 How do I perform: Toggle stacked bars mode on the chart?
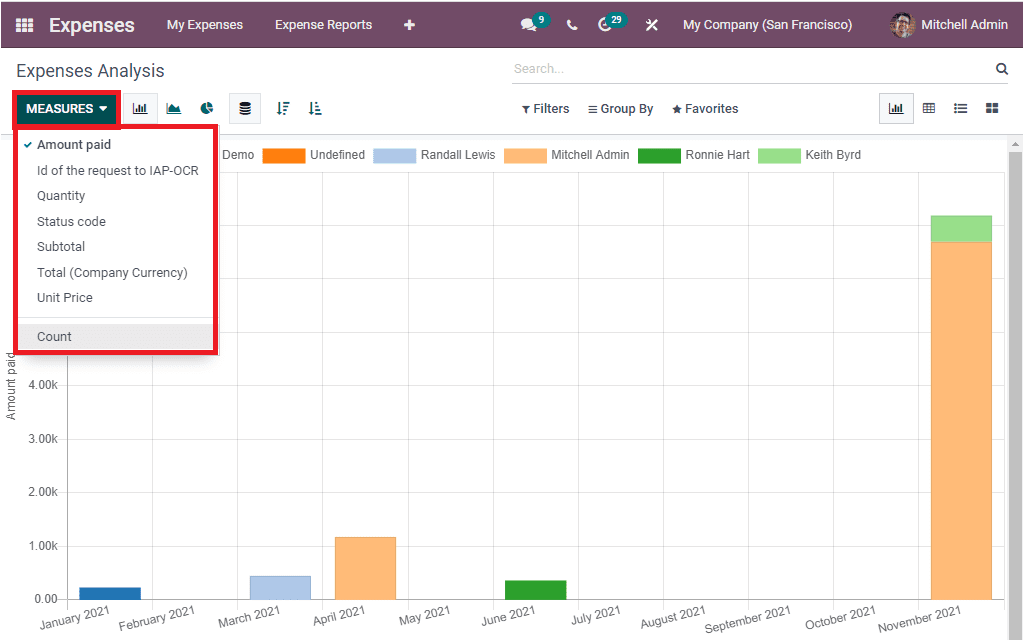(x=244, y=108)
